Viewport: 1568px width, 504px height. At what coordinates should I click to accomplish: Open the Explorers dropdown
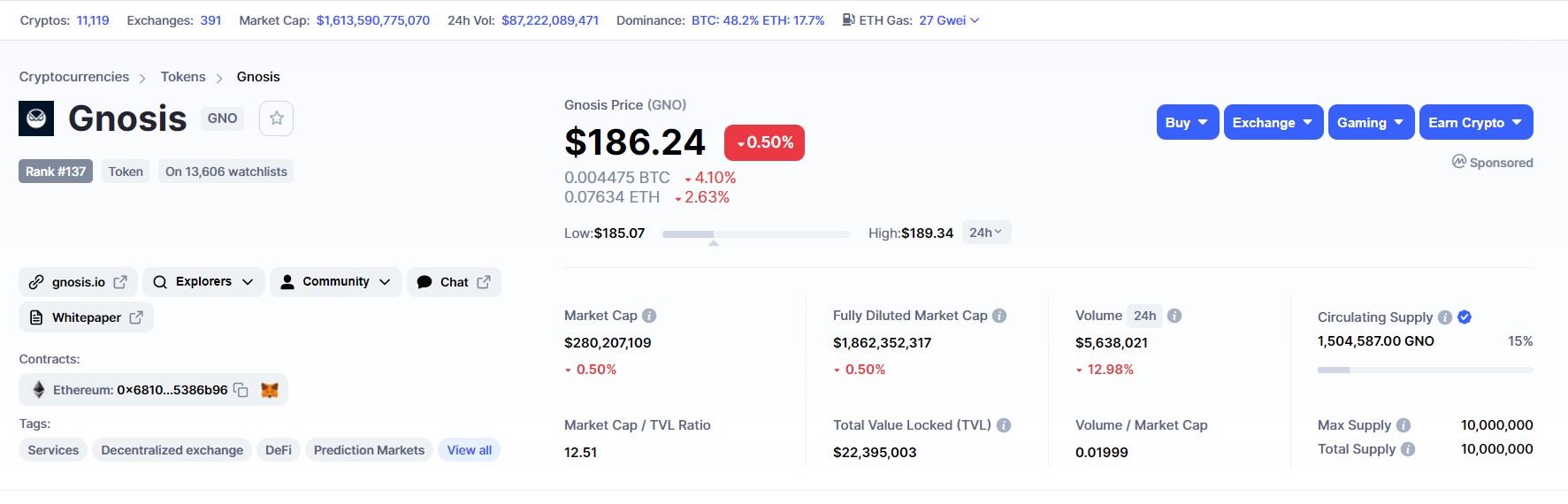click(203, 282)
